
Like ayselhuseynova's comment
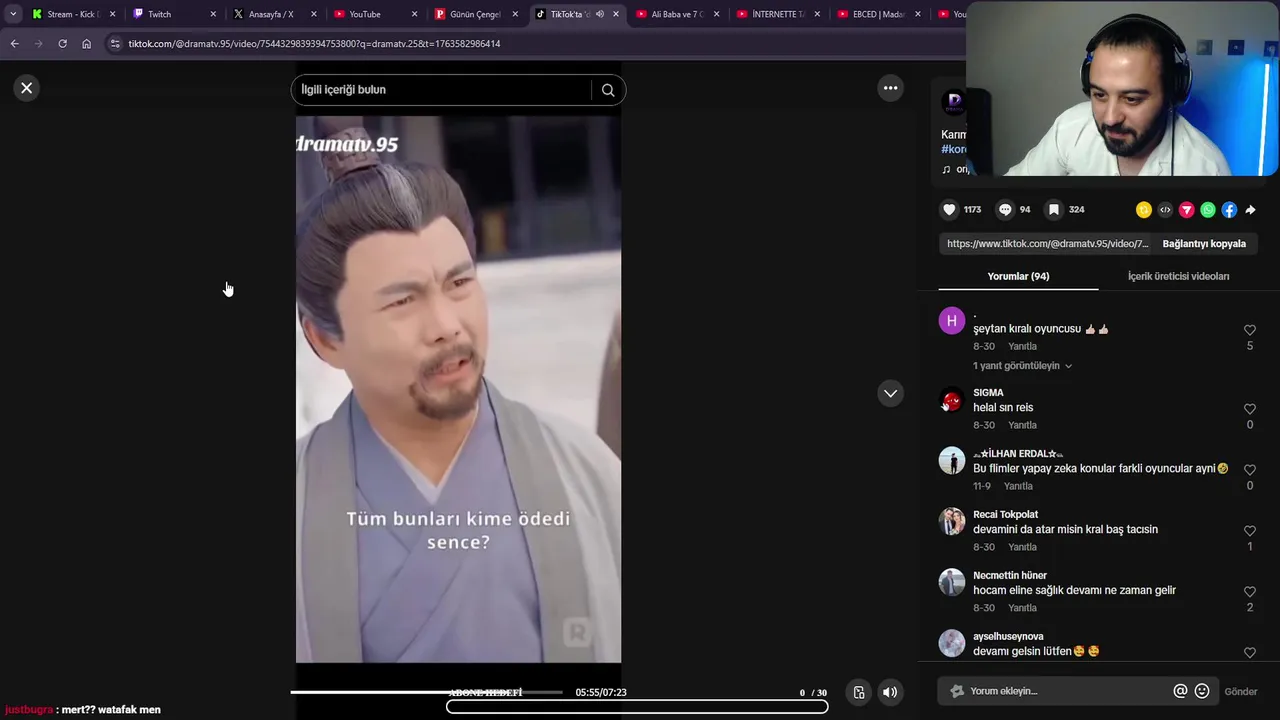(x=1250, y=653)
